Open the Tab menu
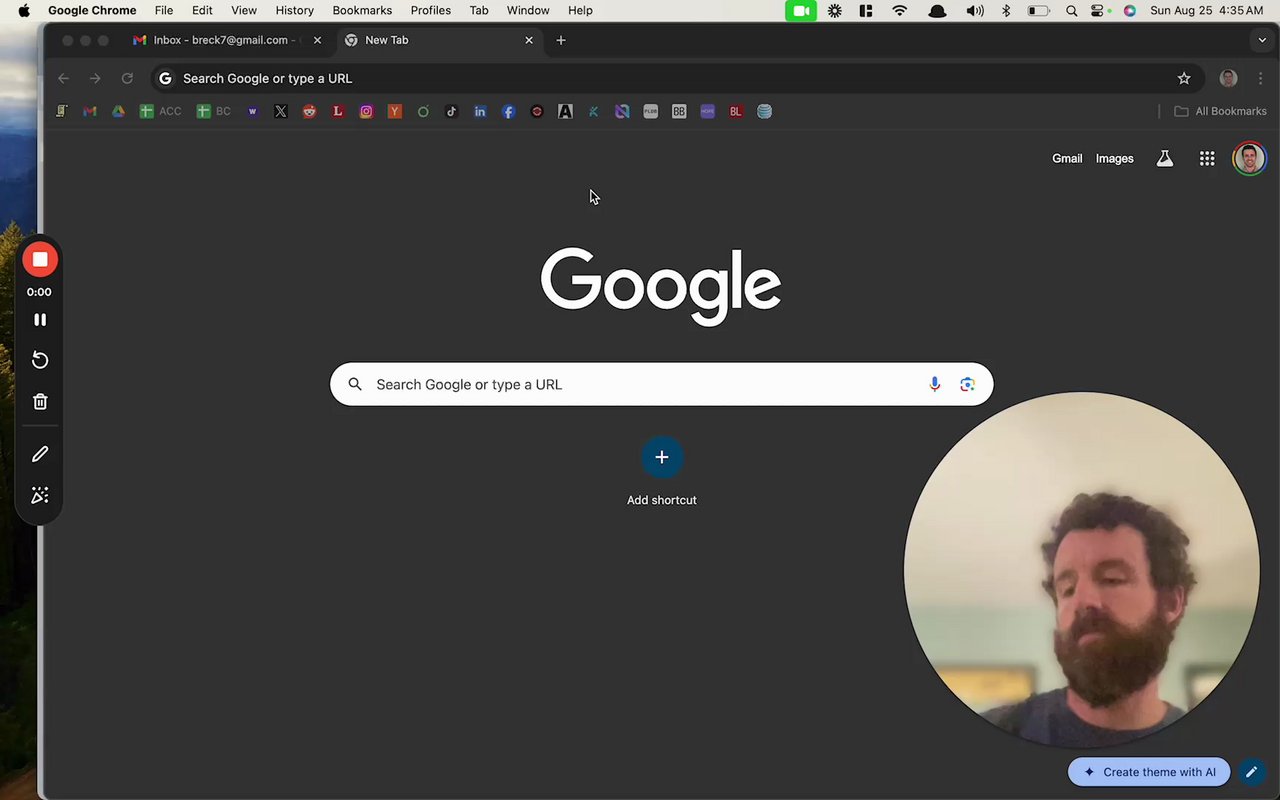Image resolution: width=1280 pixels, height=800 pixels. (x=479, y=10)
